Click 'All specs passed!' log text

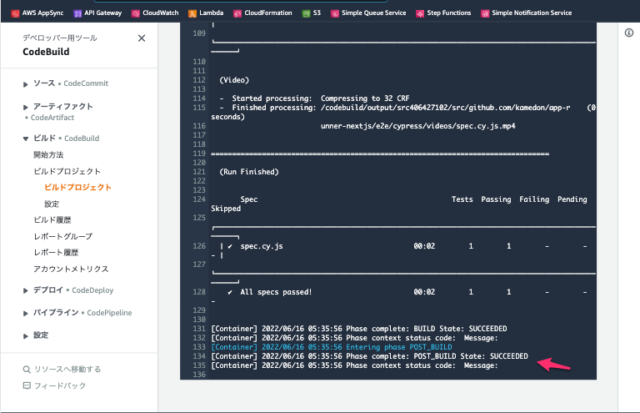tap(276, 292)
